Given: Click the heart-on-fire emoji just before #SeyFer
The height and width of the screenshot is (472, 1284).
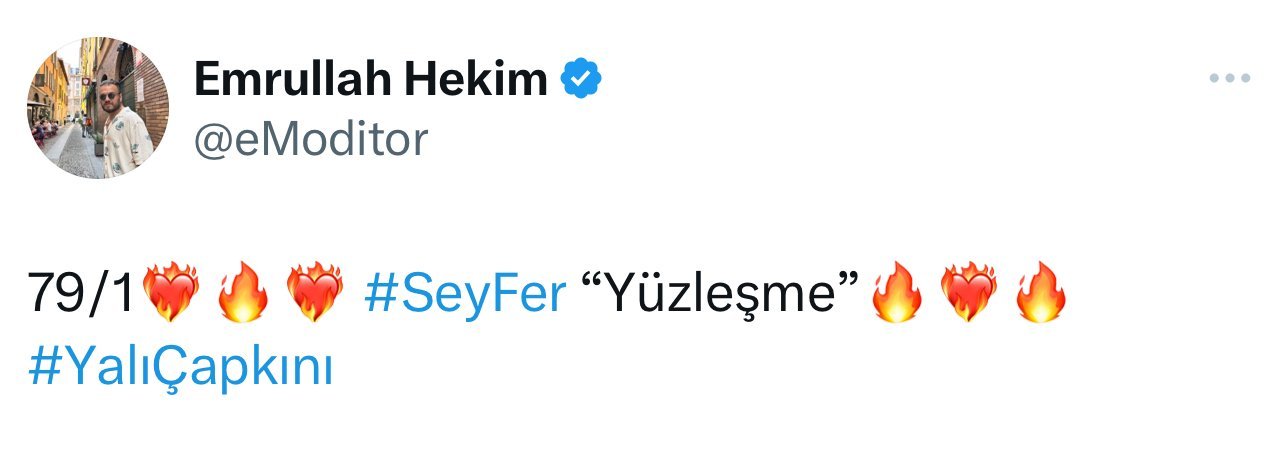Looking at the screenshot, I should 315,295.
